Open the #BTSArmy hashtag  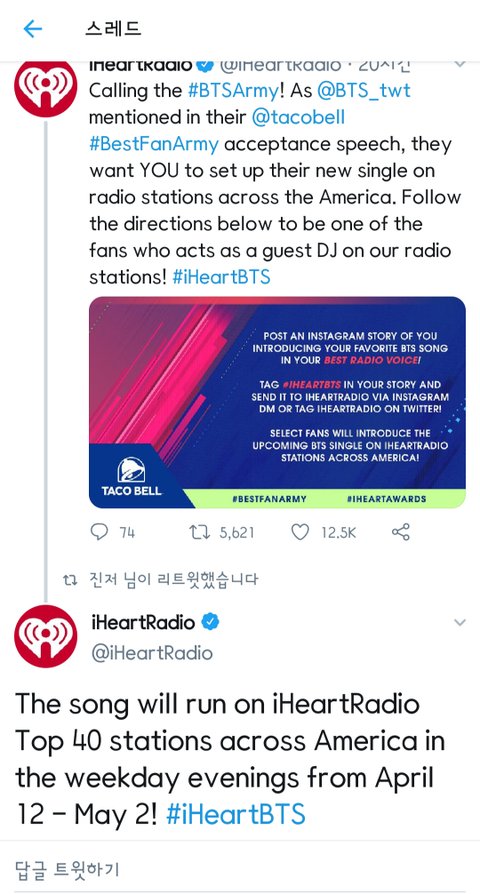pos(234,91)
